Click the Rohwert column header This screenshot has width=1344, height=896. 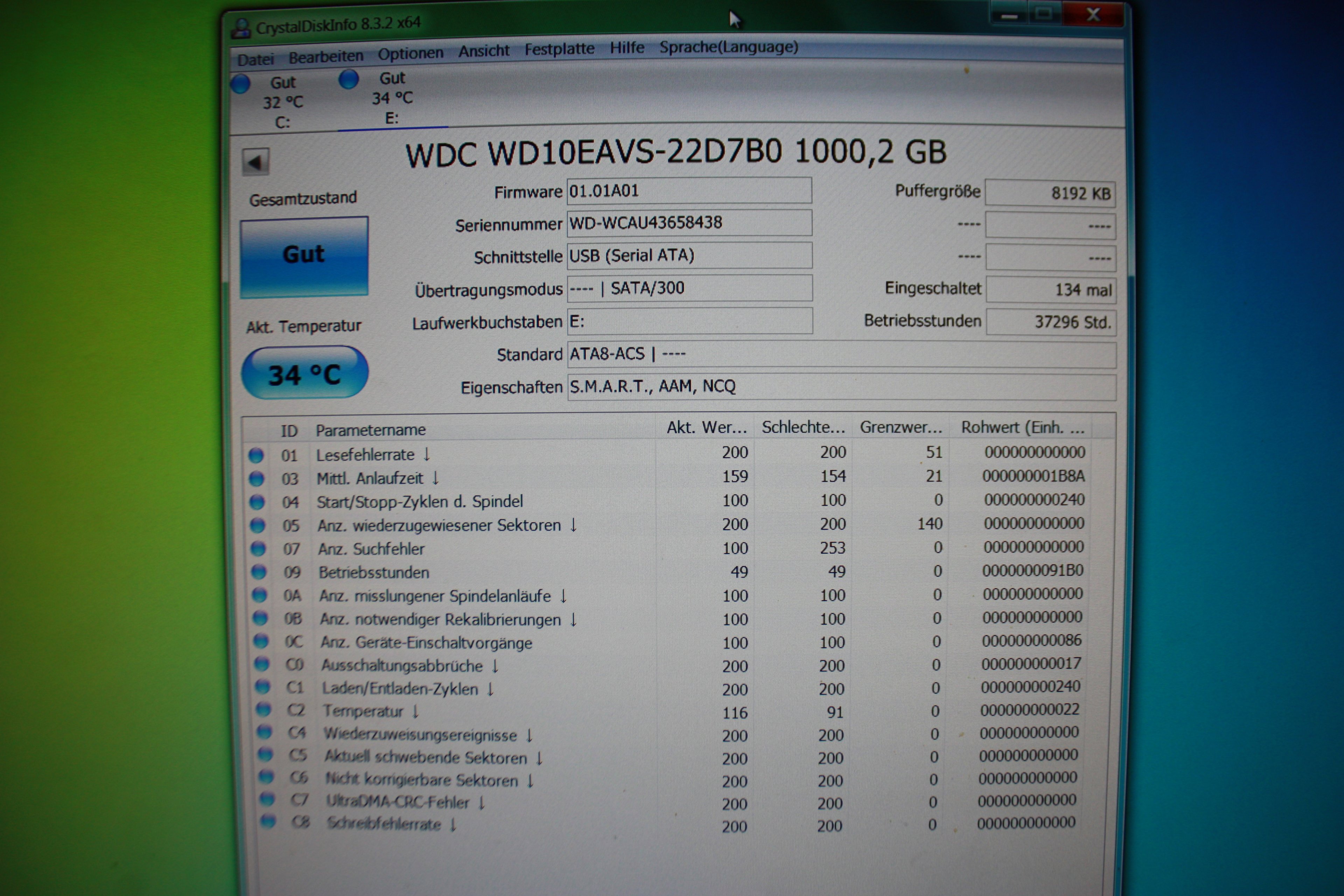[x=1022, y=427]
